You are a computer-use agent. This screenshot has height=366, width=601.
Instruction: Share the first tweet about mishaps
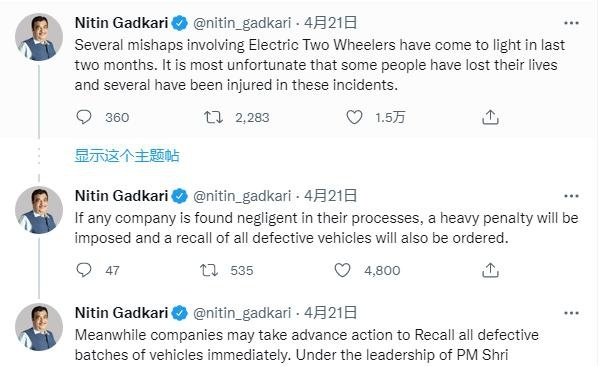[x=490, y=117]
